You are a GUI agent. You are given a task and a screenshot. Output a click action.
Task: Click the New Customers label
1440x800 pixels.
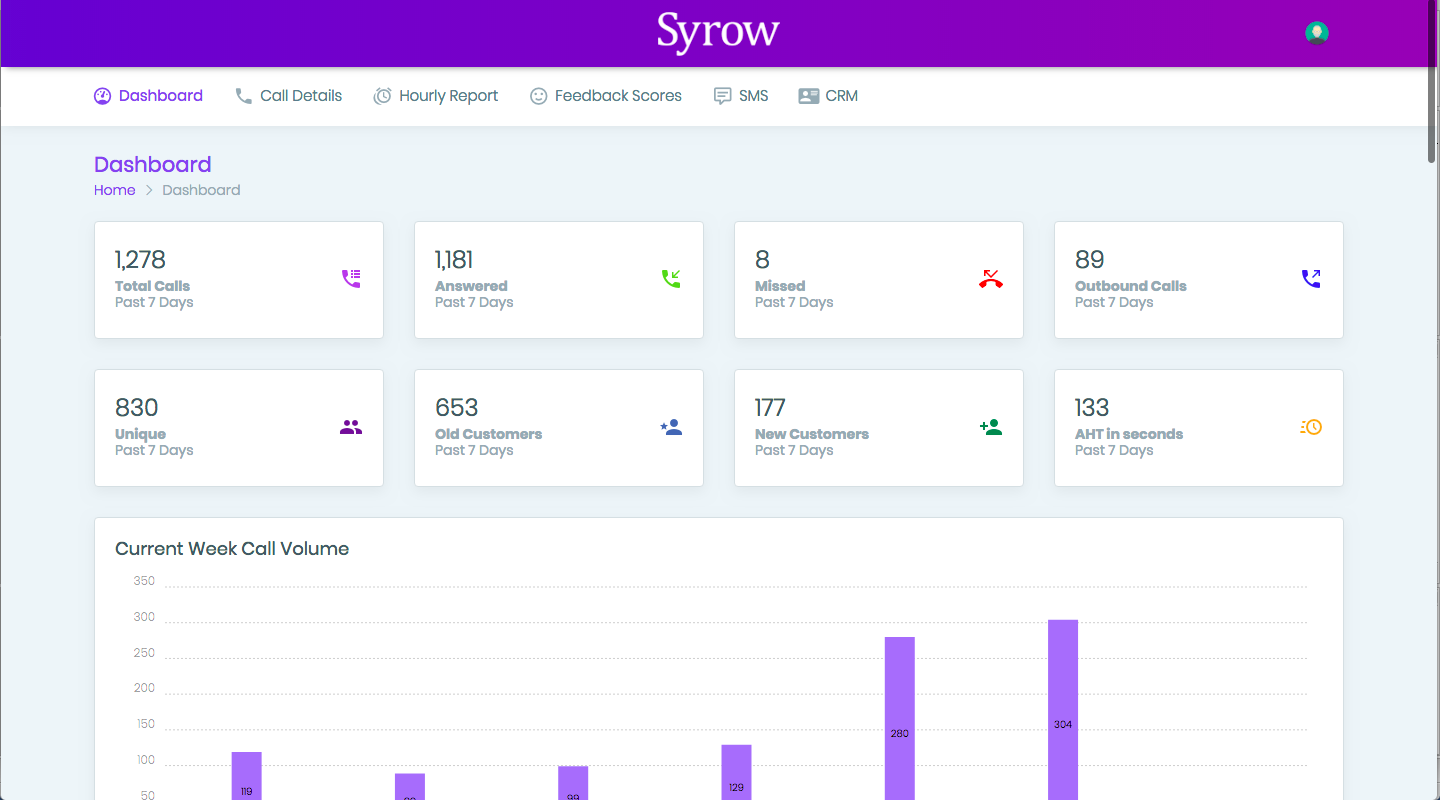coord(812,434)
